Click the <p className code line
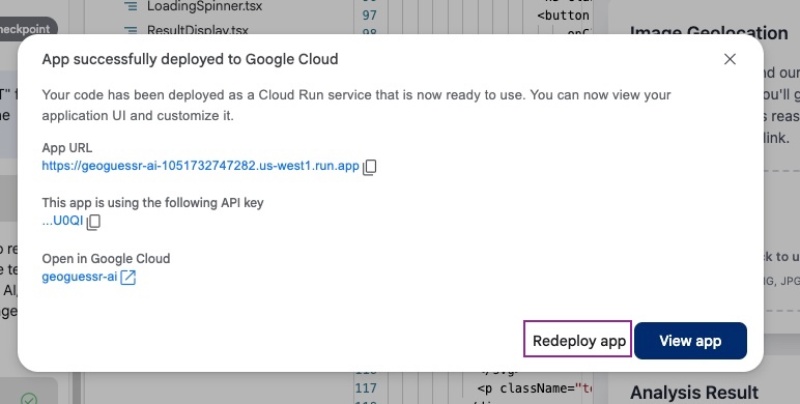 tap(535, 388)
